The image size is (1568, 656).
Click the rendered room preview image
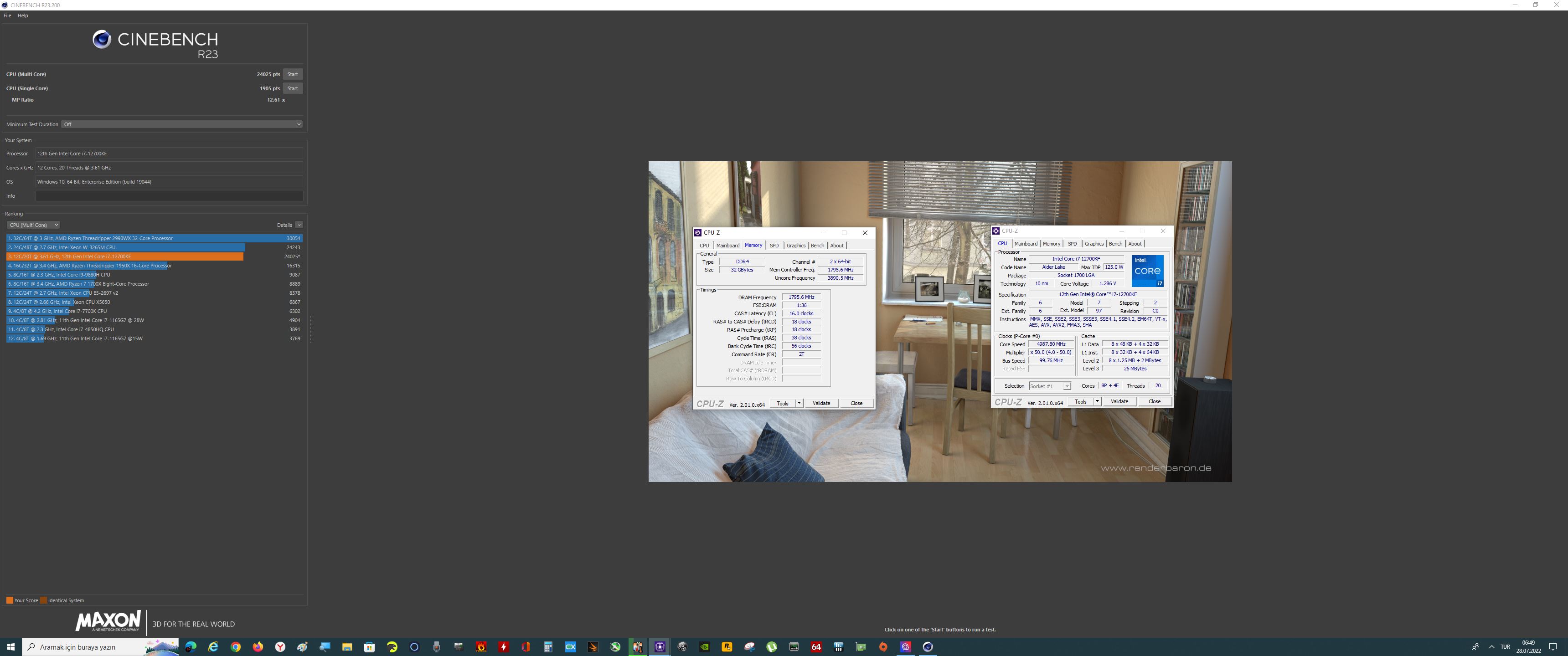[x=940, y=321]
